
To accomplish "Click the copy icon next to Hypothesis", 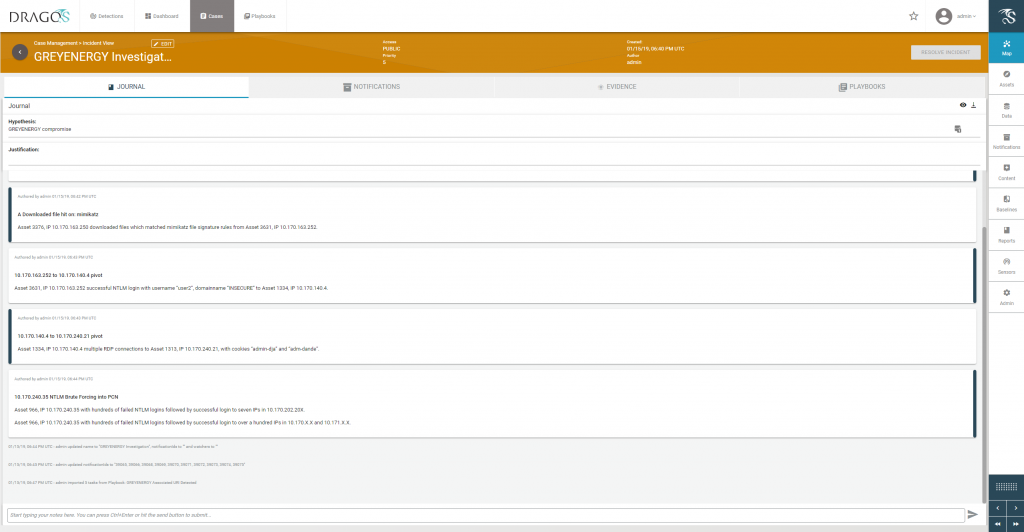I will pyautogui.click(x=957, y=129).
